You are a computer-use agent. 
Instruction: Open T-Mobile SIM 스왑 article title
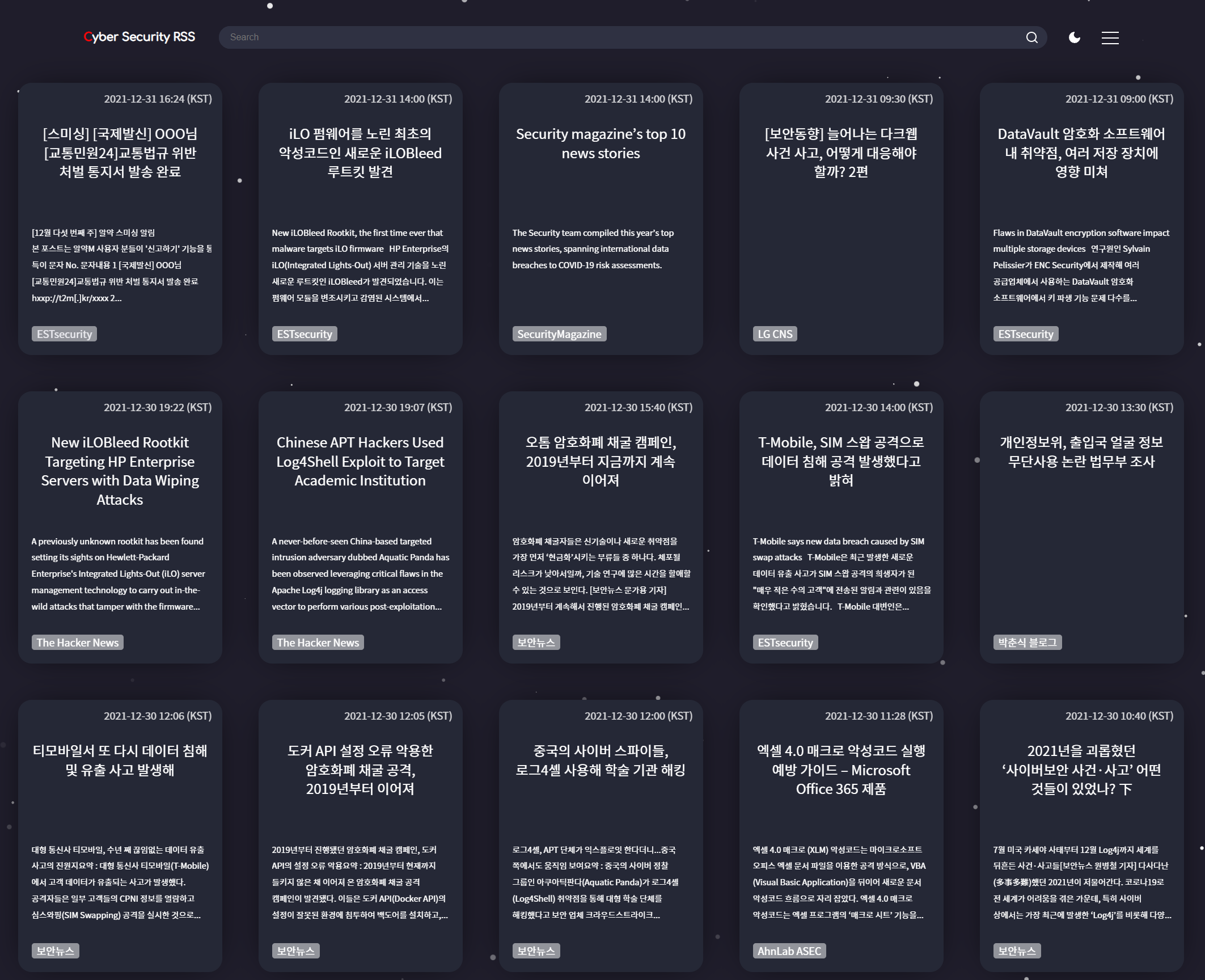841,461
